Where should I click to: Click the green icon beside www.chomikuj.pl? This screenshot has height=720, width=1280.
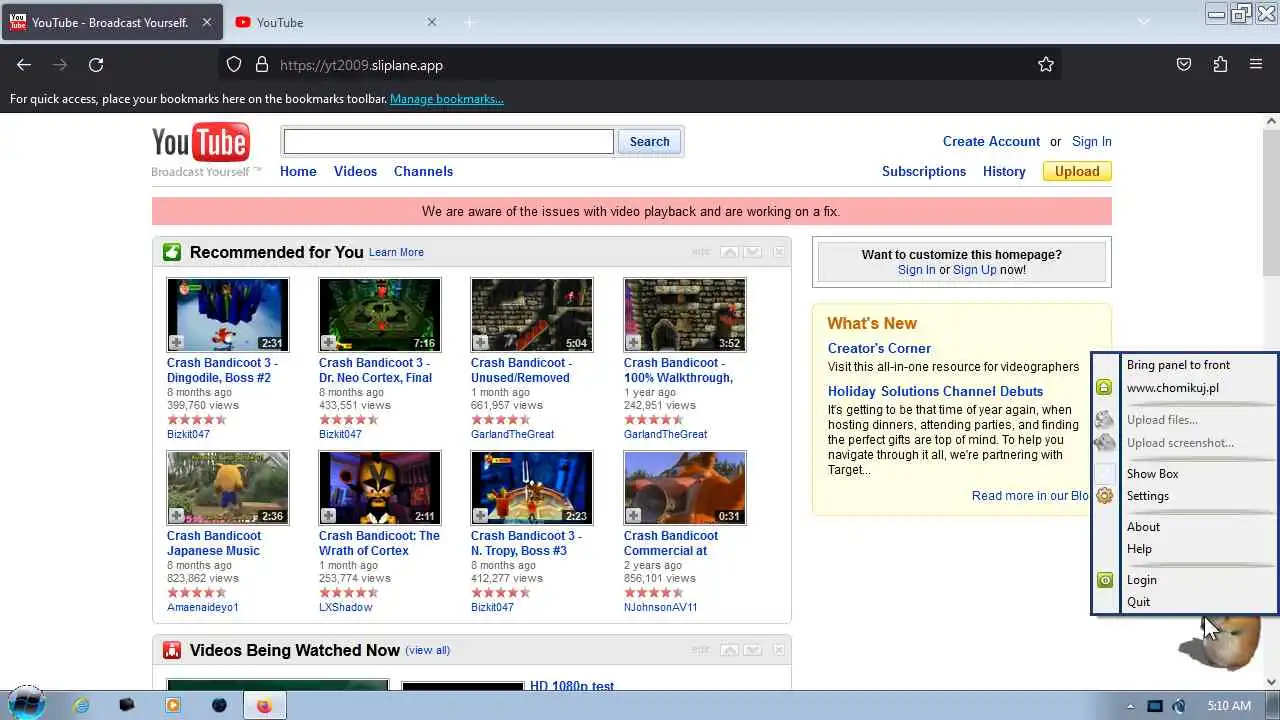pyautogui.click(x=1104, y=387)
